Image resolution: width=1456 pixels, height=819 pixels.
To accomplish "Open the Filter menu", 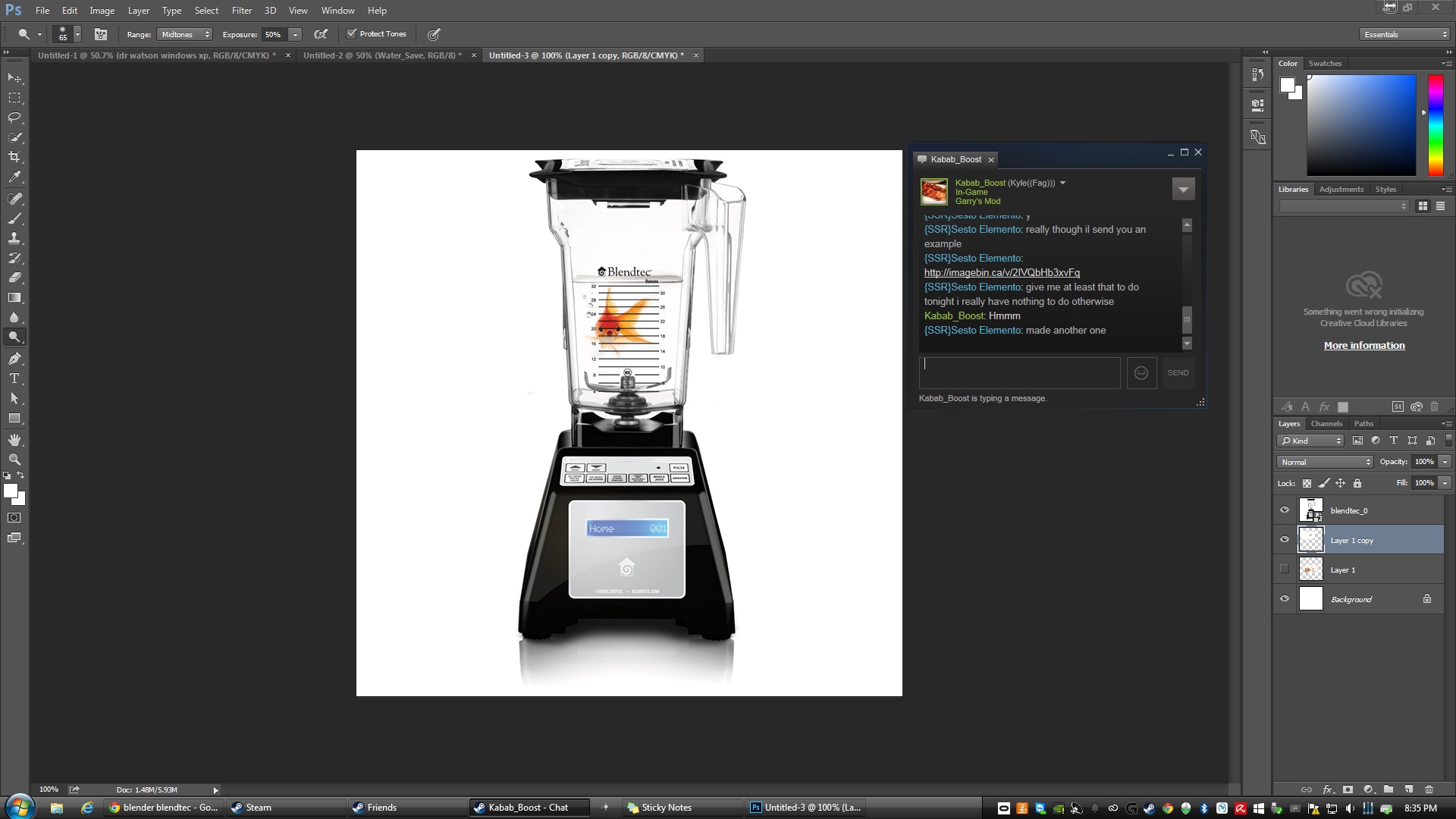I will pos(242,11).
